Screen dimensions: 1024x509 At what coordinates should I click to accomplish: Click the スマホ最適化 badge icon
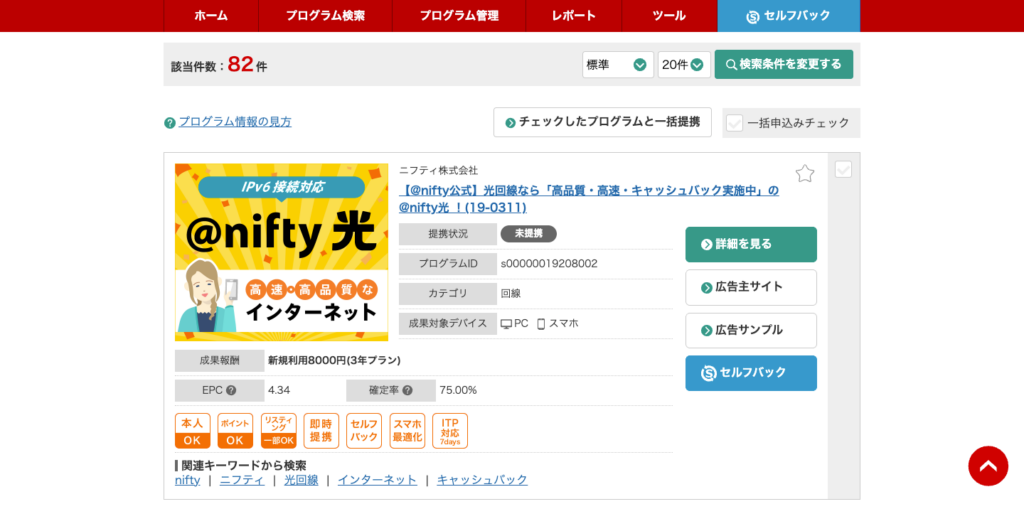(408, 431)
